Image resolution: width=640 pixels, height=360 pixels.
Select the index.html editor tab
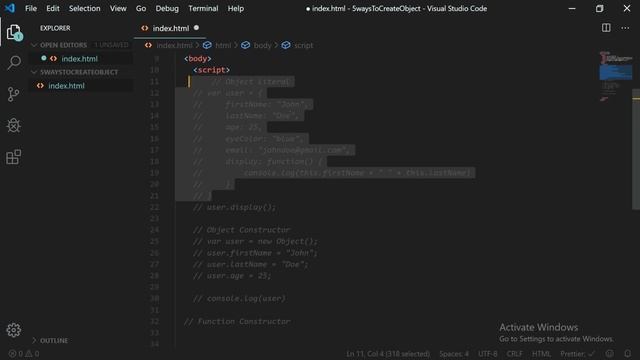[x=170, y=28]
